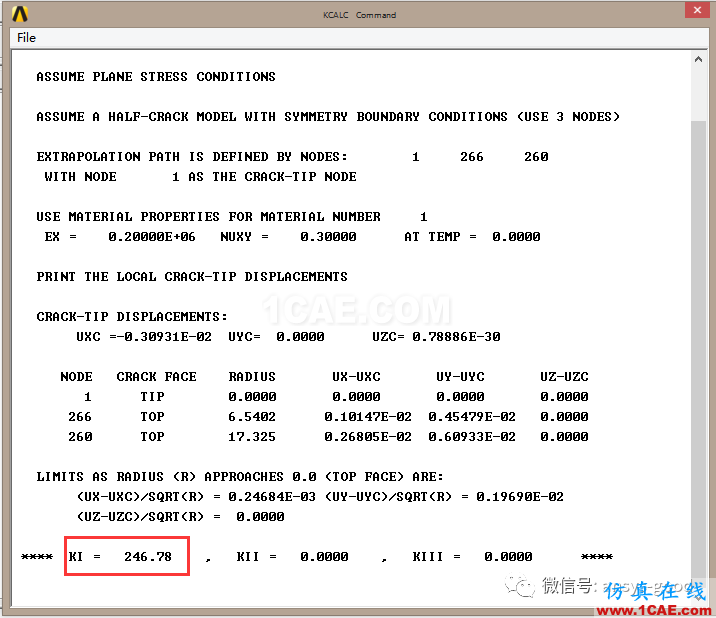
Task: Click the (UY-UYC)/SQRT(R) = 0.19690E-02 value
Action: (444, 497)
